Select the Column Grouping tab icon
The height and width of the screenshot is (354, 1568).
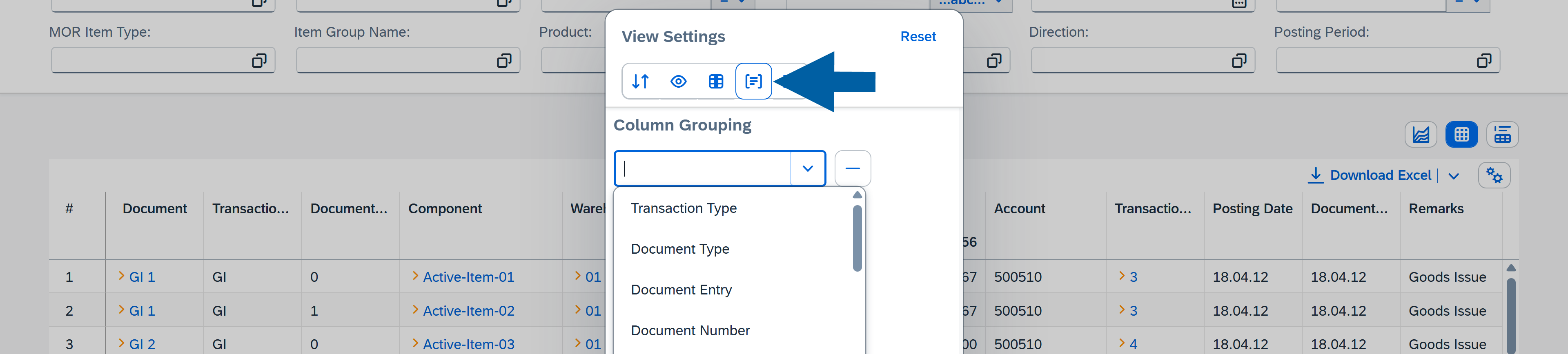753,81
